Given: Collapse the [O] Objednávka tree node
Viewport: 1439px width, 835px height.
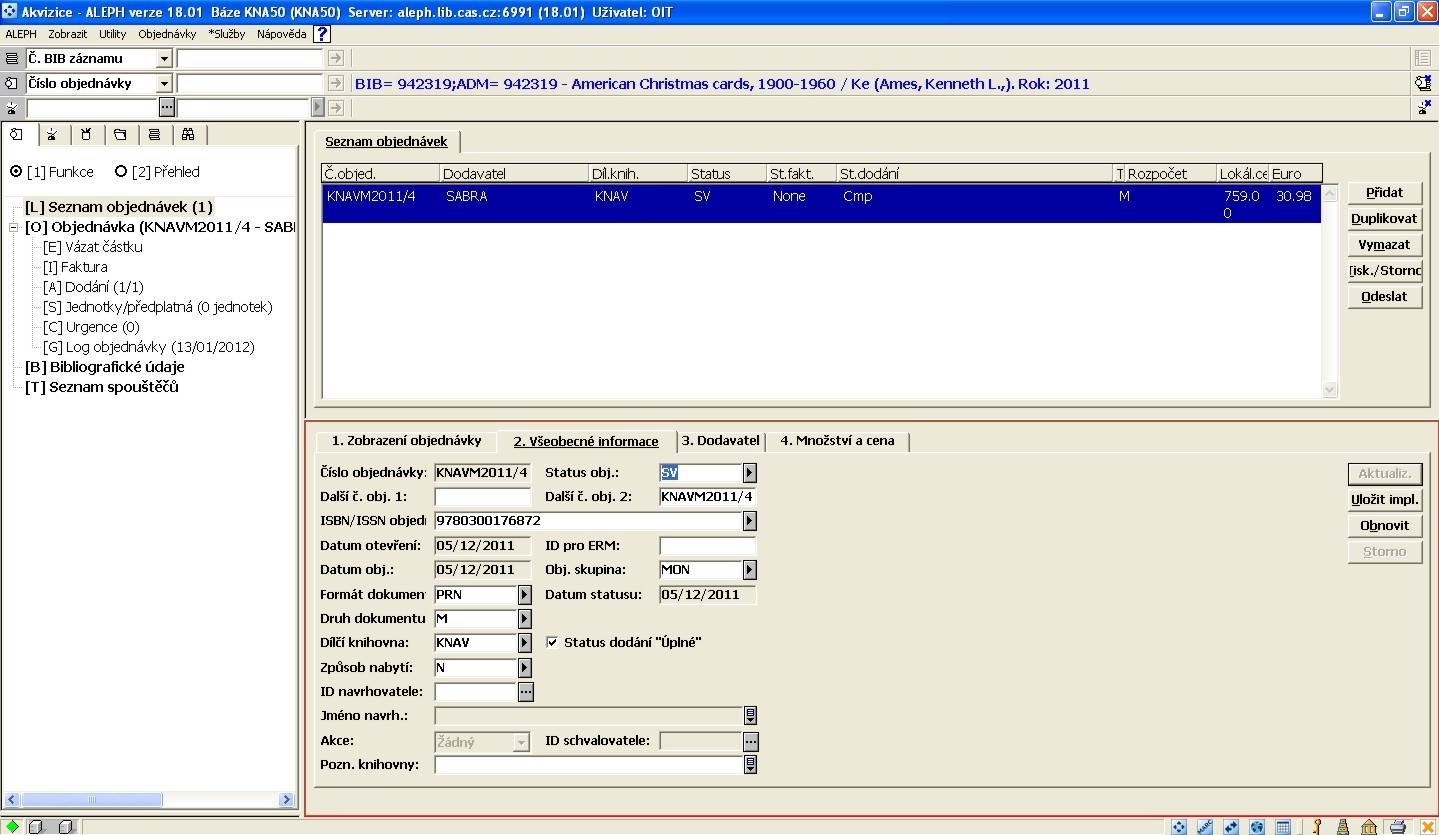Looking at the screenshot, I should [x=14, y=227].
